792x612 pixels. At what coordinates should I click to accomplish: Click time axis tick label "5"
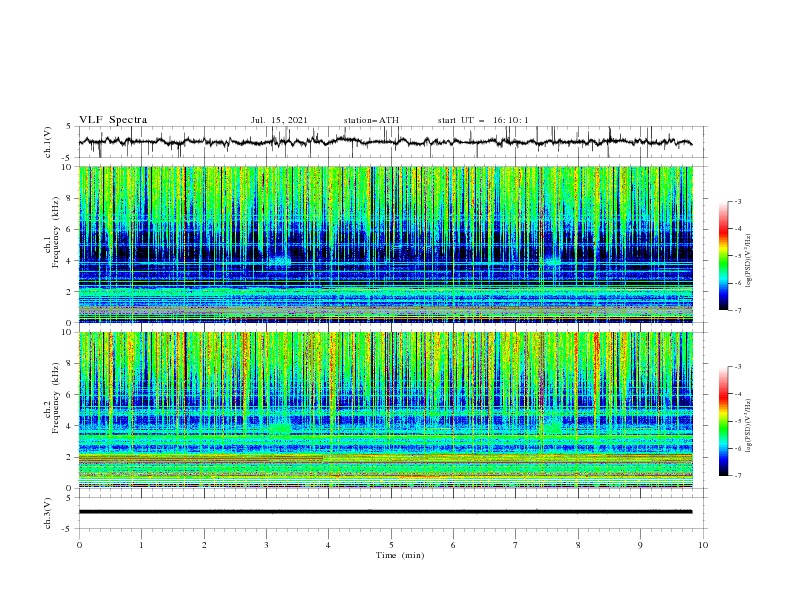click(391, 545)
